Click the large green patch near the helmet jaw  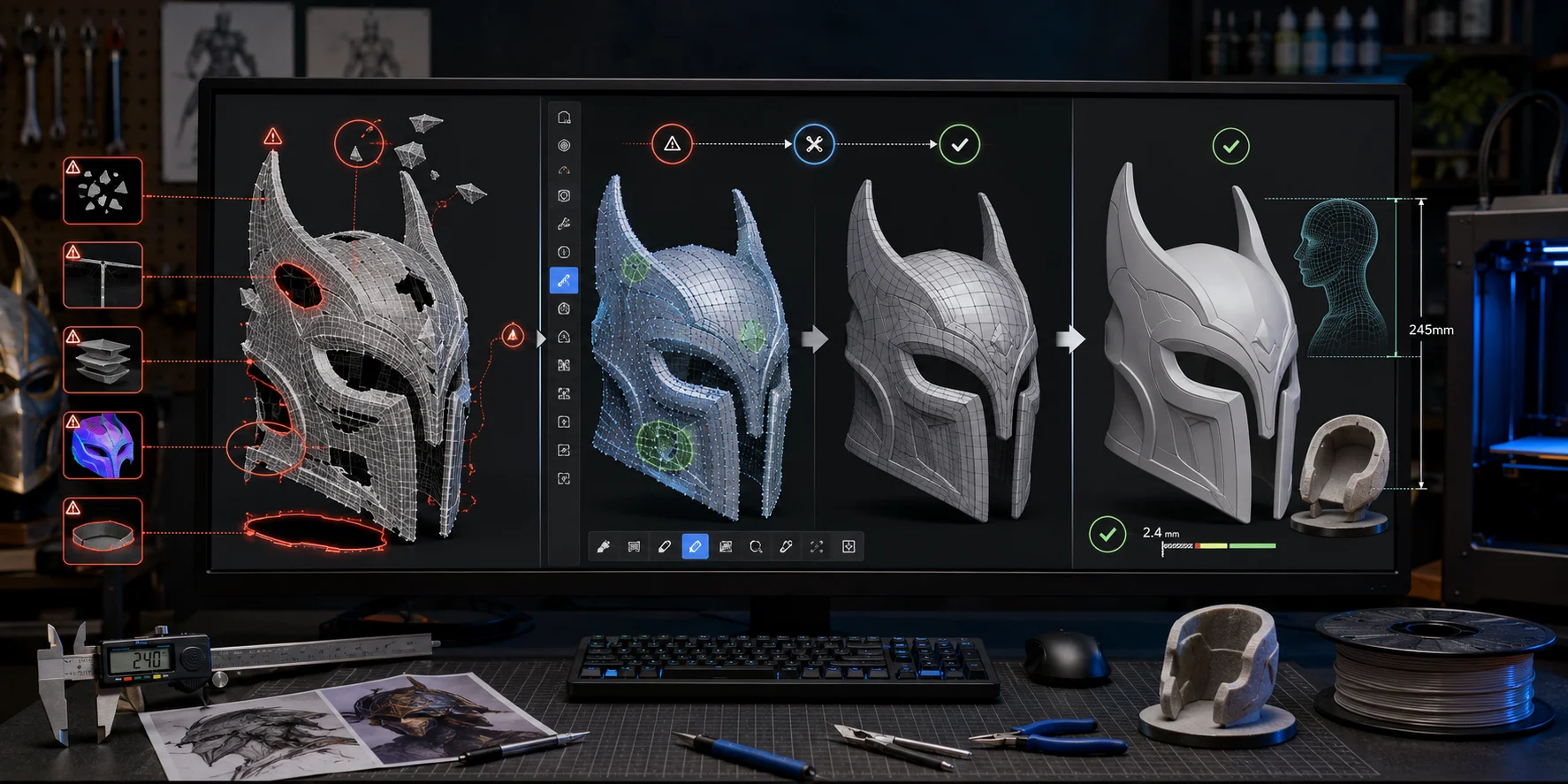point(665,444)
